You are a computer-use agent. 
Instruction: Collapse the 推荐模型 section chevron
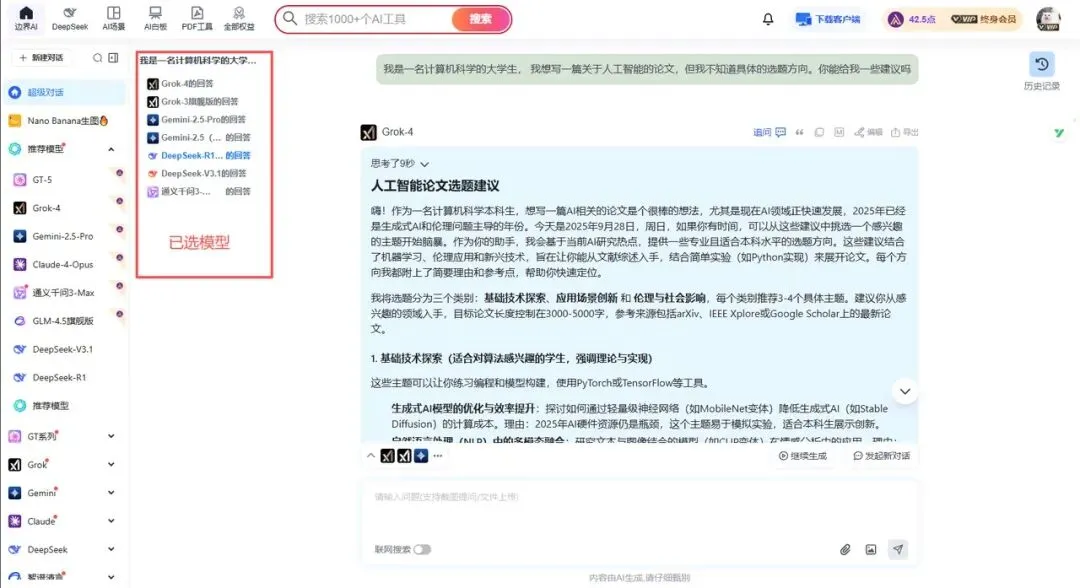pyautogui.click(x=111, y=149)
